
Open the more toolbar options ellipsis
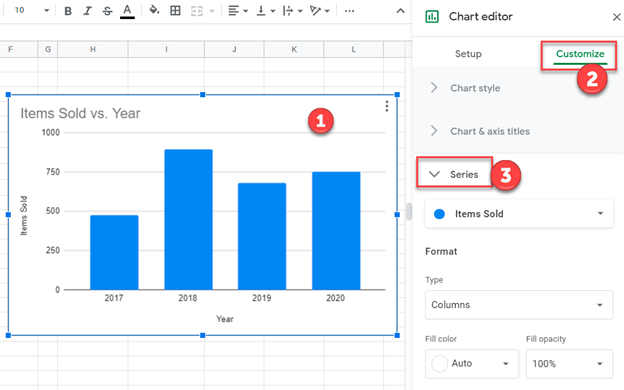point(349,11)
